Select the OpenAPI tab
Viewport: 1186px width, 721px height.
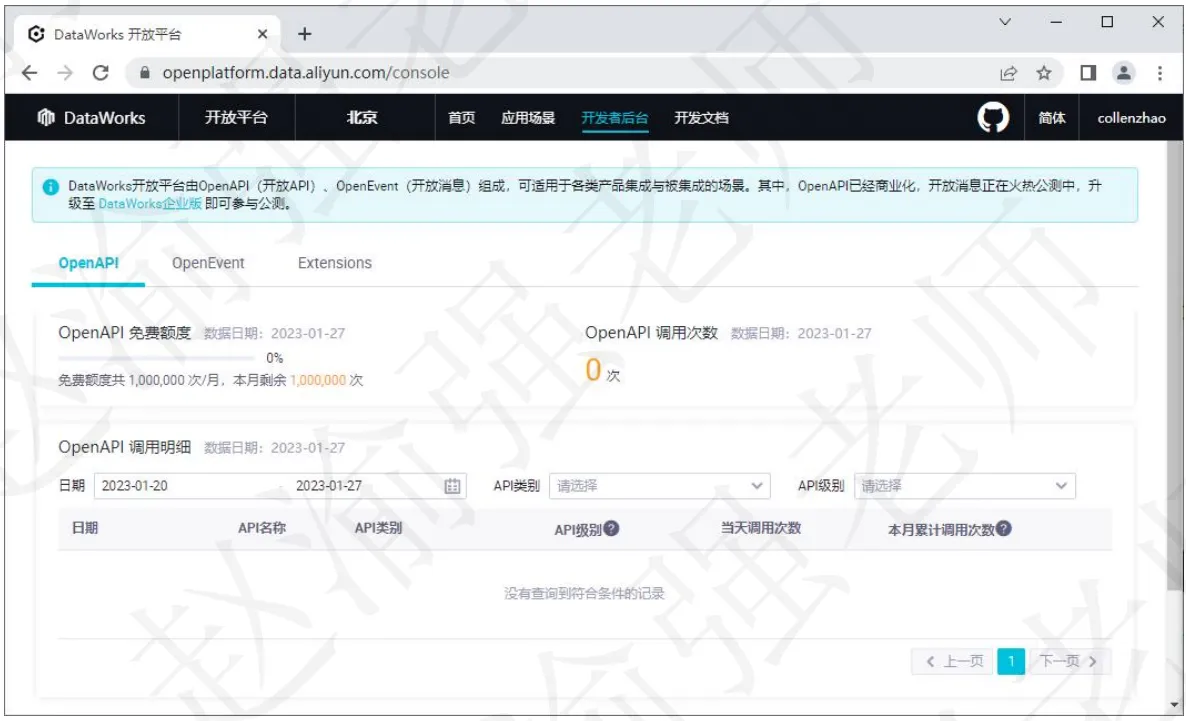(88, 263)
